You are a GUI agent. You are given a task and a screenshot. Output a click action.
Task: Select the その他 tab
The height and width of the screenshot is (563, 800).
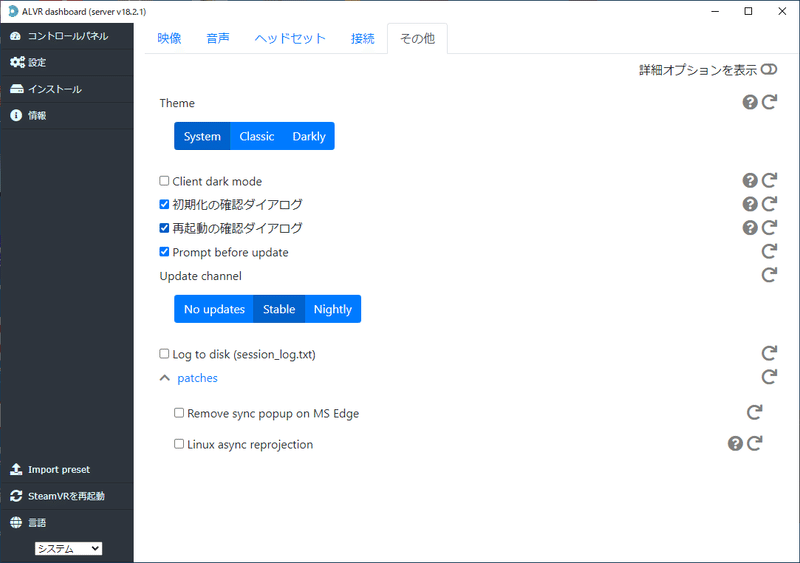point(417,38)
